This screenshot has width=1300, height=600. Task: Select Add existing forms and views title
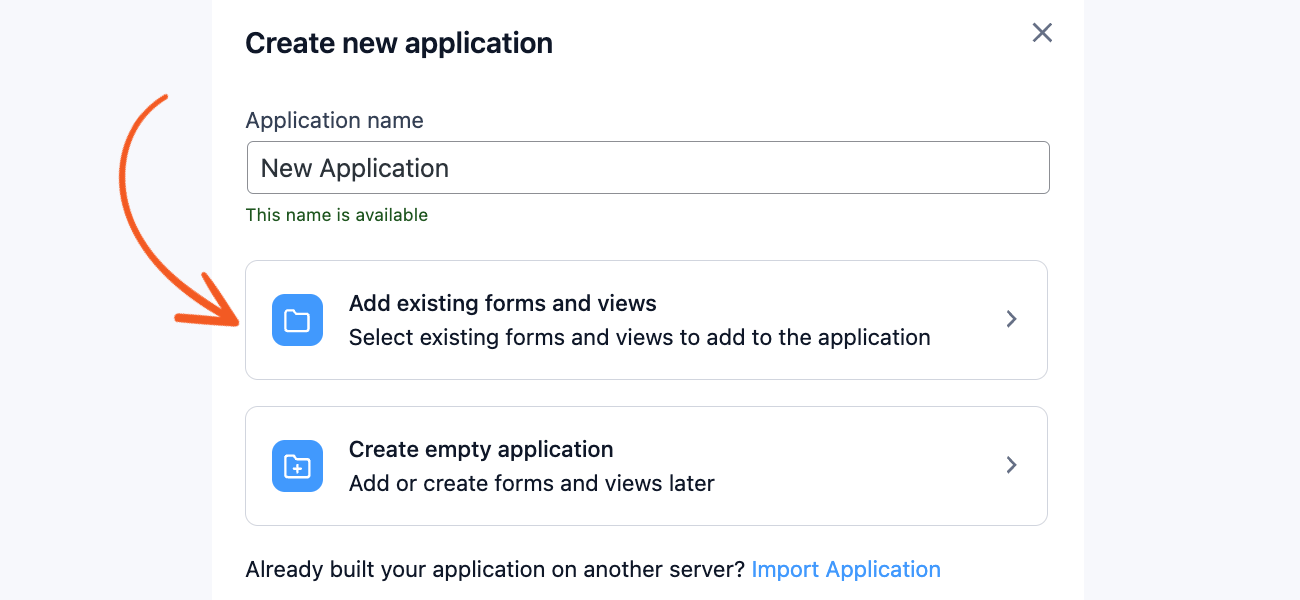(503, 303)
